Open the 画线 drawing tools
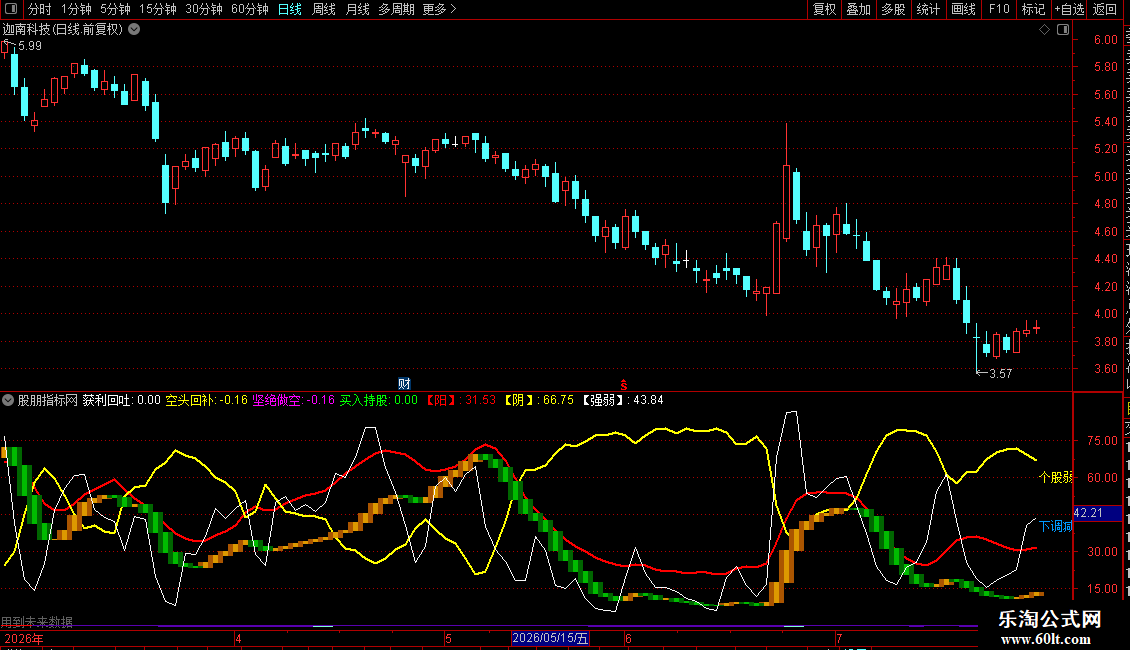Screen dimensions: 1130x650 pyautogui.click(x=964, y=9)
